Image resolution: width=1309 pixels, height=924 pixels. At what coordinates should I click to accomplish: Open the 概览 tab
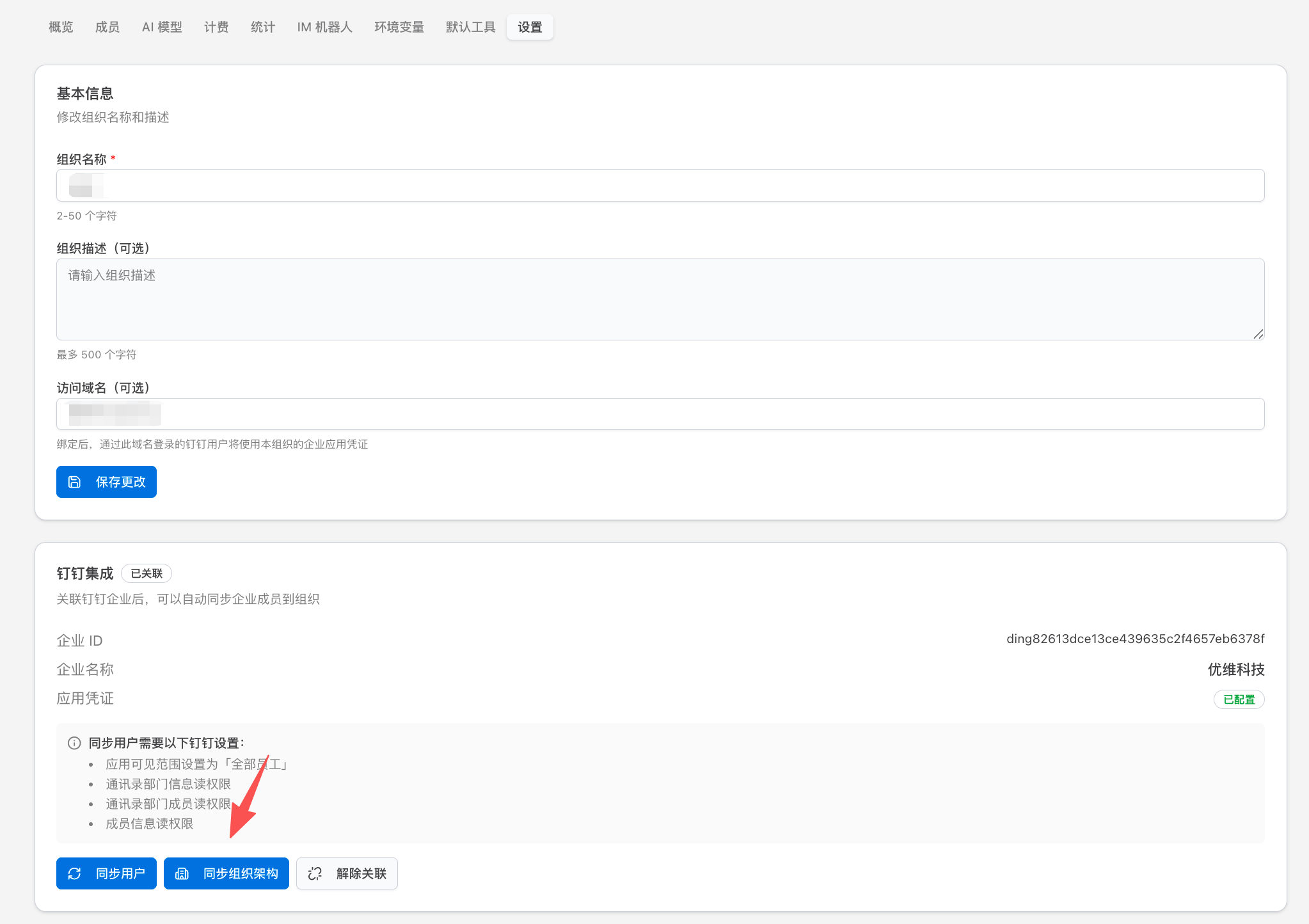(61, 27)
